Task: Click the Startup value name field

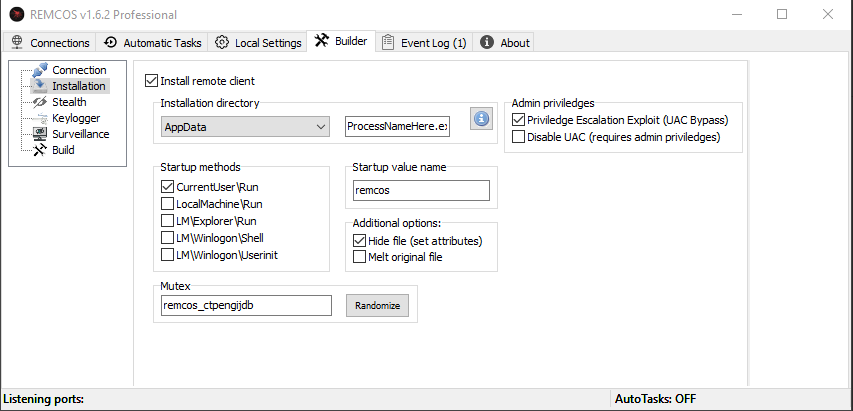Action: (x=421, y=190)
